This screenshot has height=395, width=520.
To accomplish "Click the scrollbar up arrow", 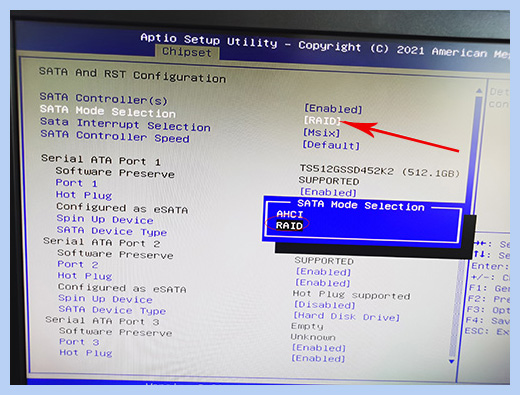I will click(479, 91).
